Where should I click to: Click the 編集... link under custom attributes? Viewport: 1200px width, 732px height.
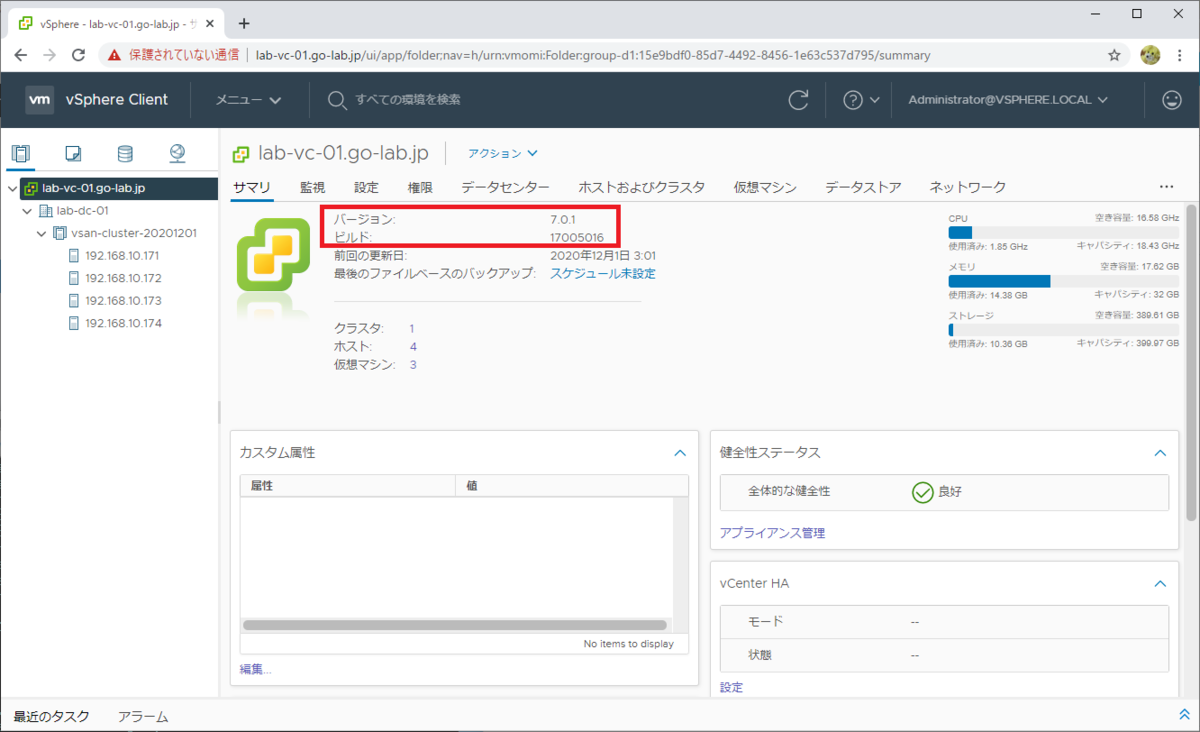[x=255, y=669]
